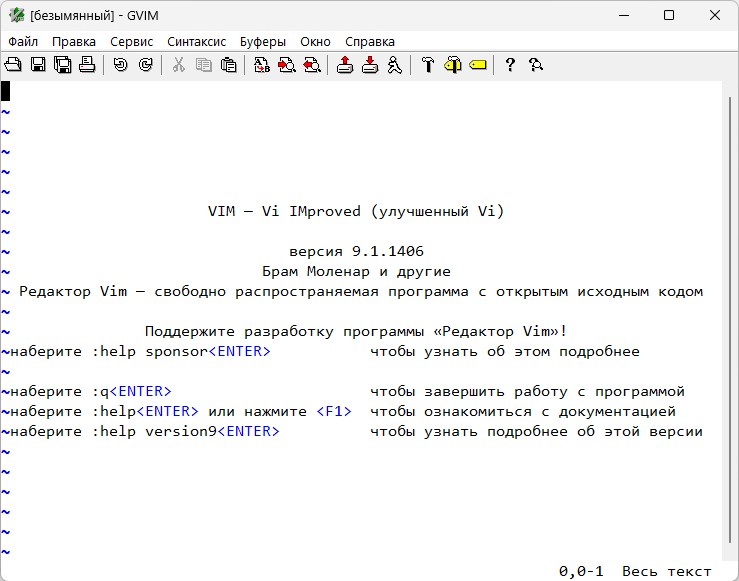Minimize the GVIM window
The width and height of the screenshot is (739, 581).
coord(624,15)
